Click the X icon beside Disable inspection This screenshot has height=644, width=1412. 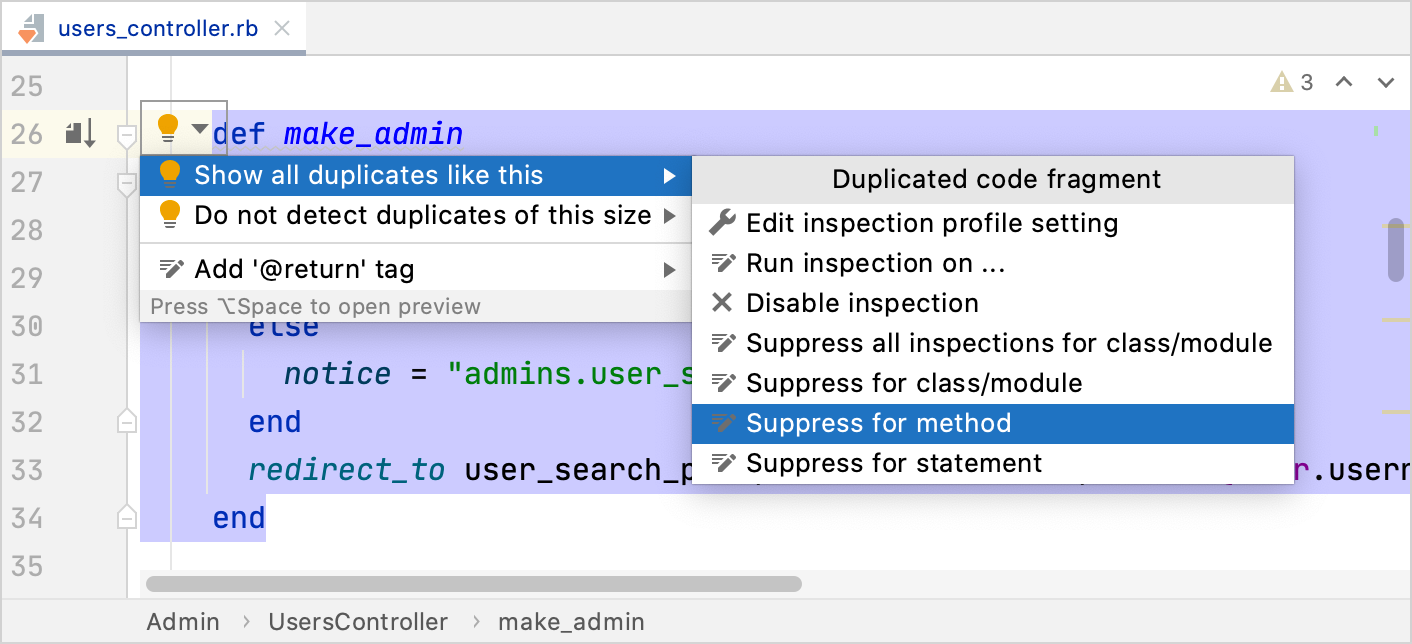click(720, 303)
